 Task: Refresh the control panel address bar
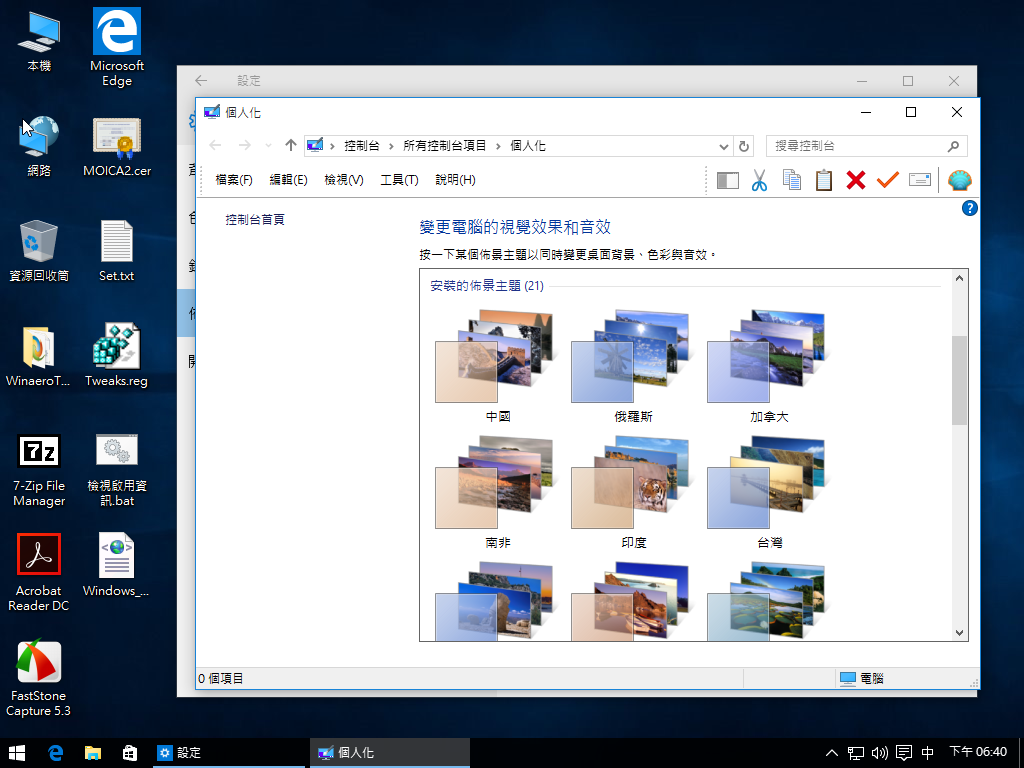coord(744,146)
